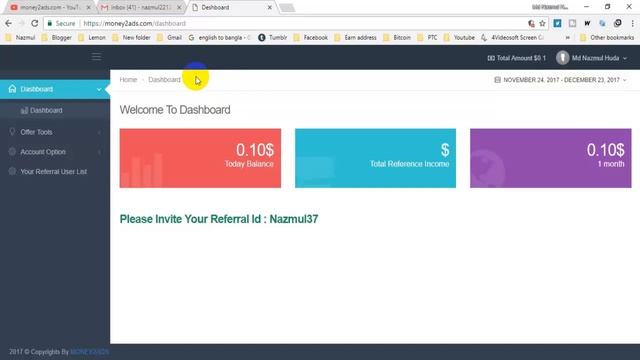The width and height of the screenshot is (640, 360).
Task: Open the Lemon bookmark folder
Action: point(92,38)
